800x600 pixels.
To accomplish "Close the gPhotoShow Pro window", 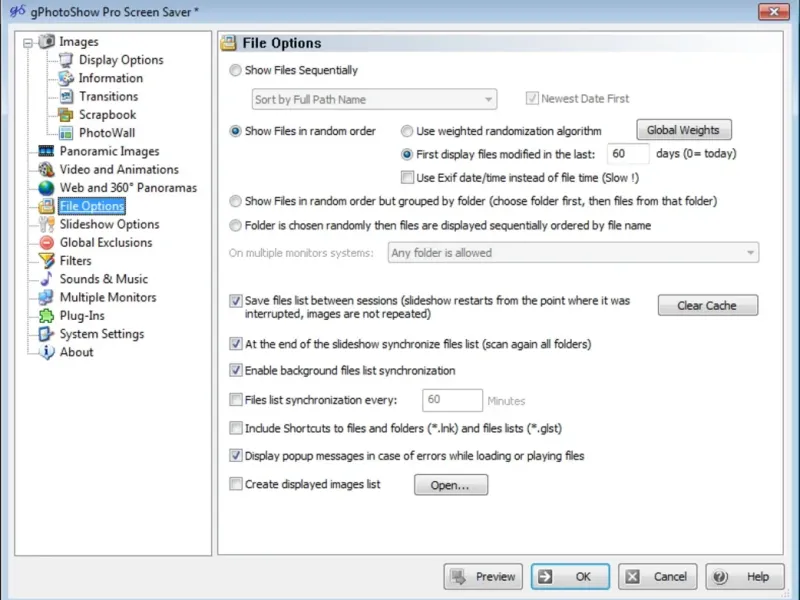I will [x=773, y=11].
